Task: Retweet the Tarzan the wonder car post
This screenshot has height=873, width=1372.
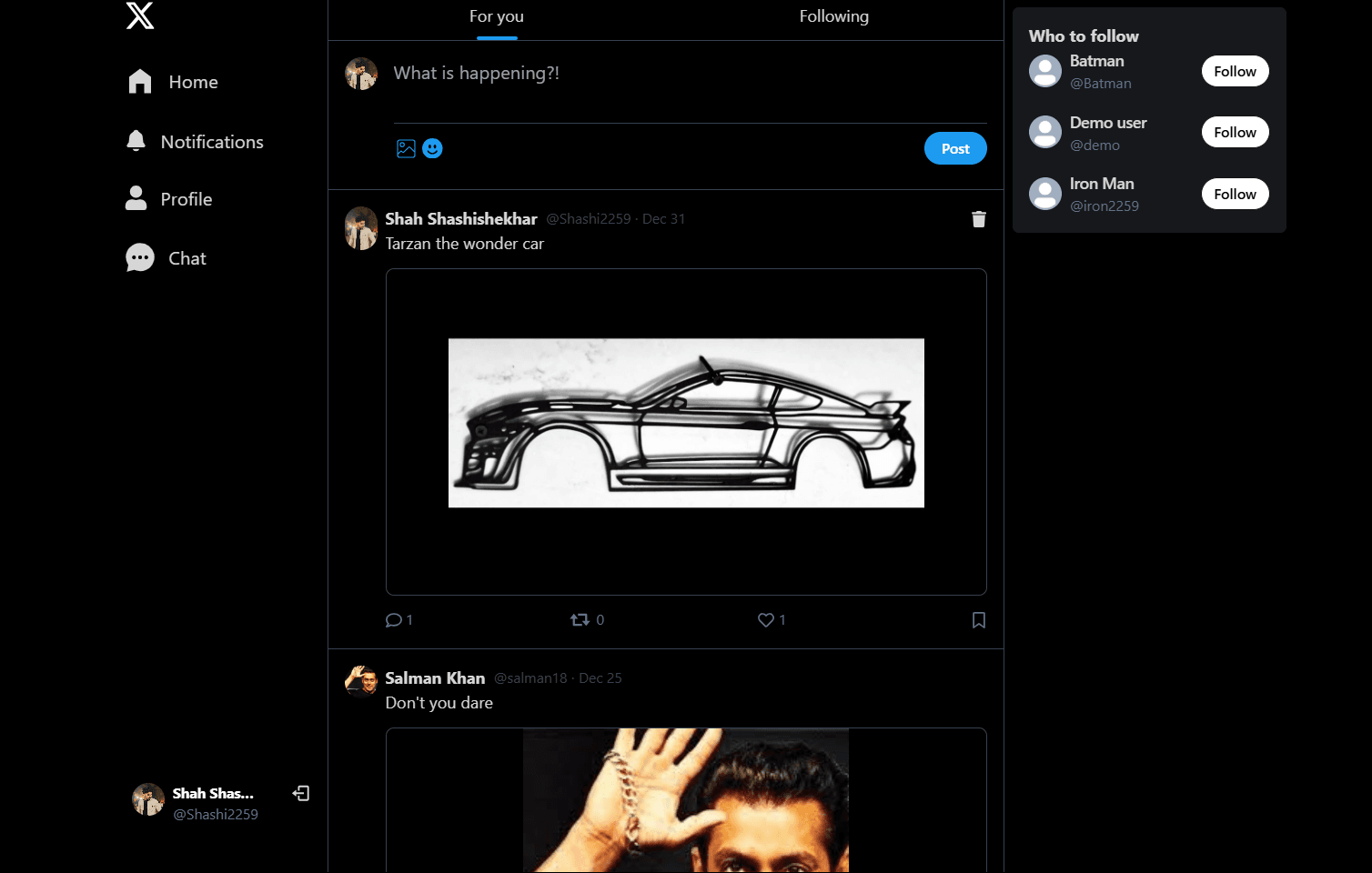Action: tap(580, 620)
